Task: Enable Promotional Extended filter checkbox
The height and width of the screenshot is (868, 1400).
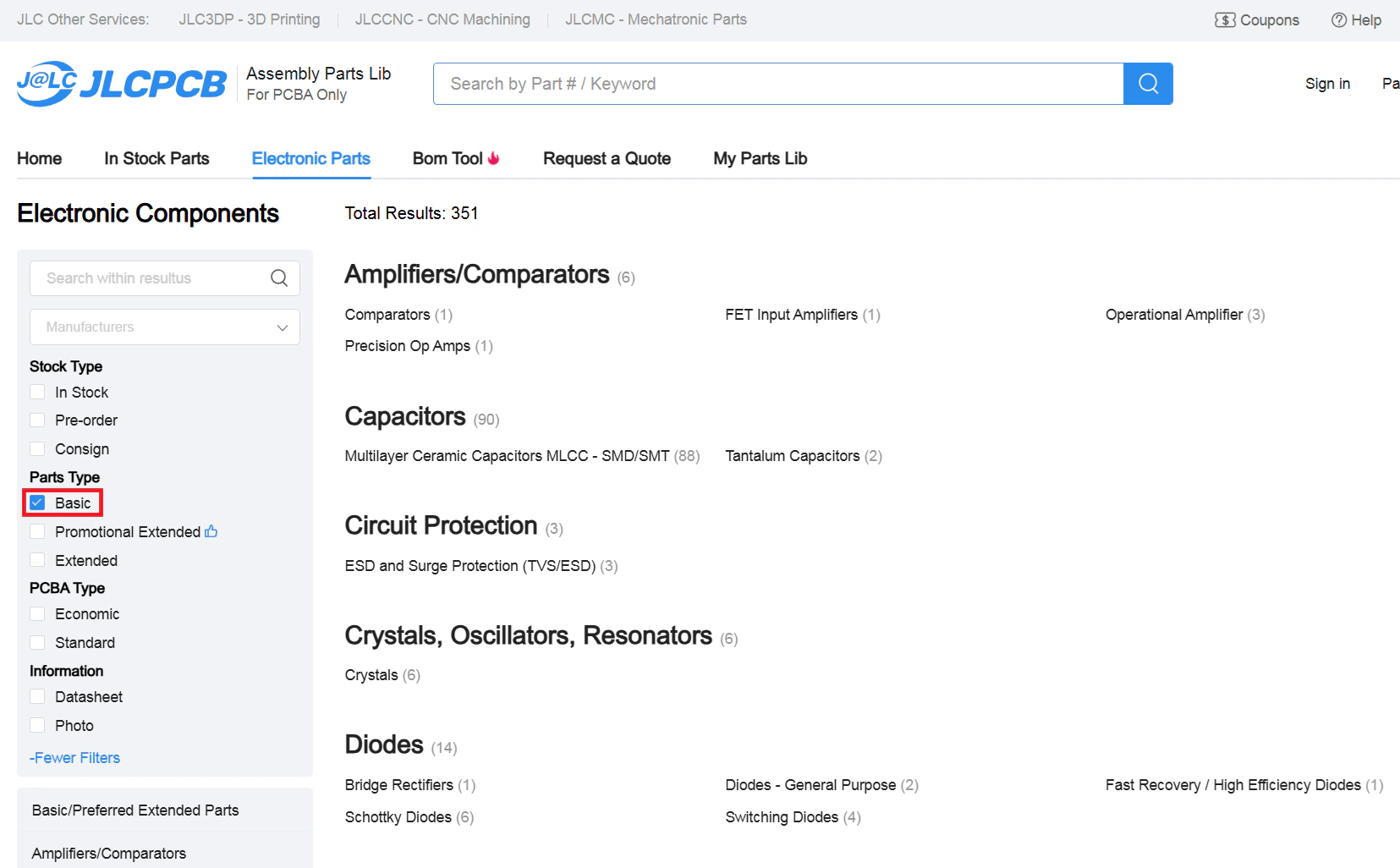Action: (x=37, y=531)
